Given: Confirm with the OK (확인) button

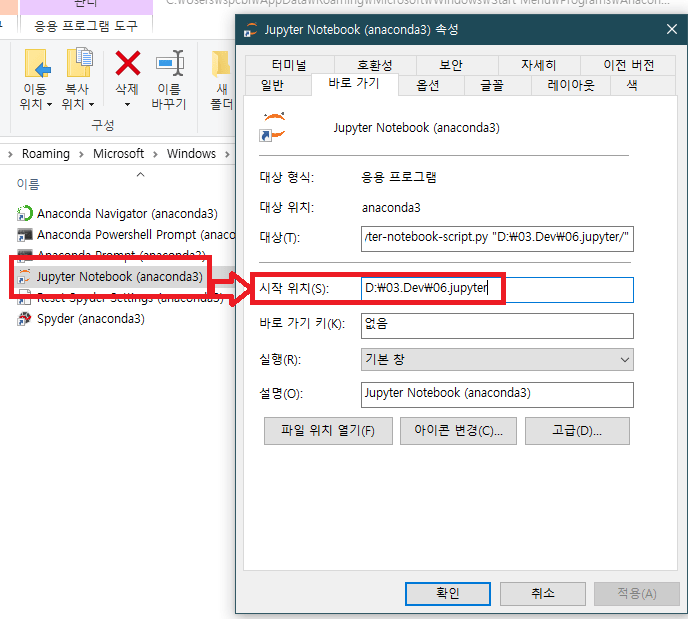Looking at the screenshot, I should tap(448, 594).
